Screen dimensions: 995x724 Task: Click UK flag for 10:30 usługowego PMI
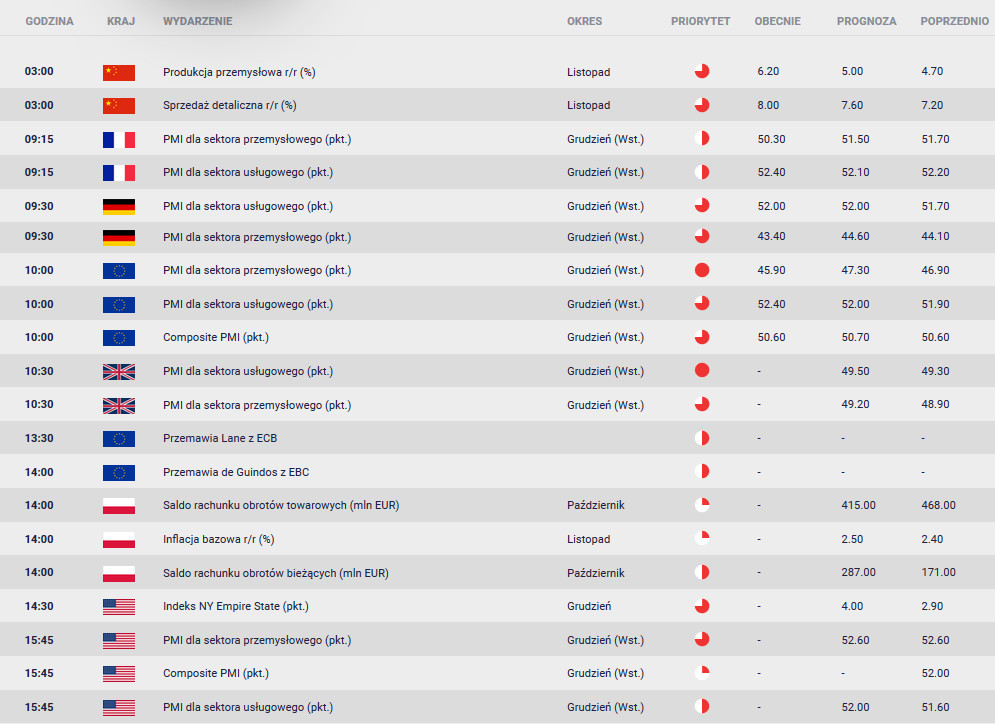point(119,371)
